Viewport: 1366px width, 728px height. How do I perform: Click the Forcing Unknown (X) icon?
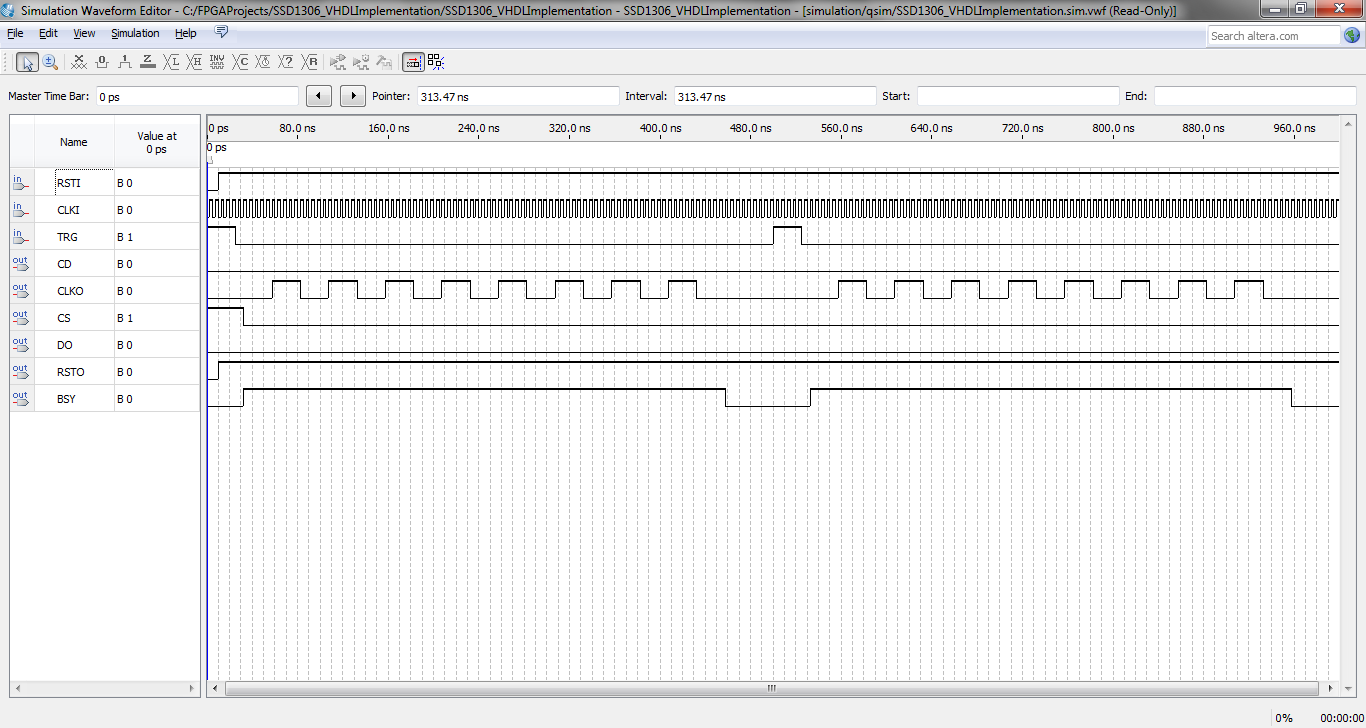[x=79, y=62]
